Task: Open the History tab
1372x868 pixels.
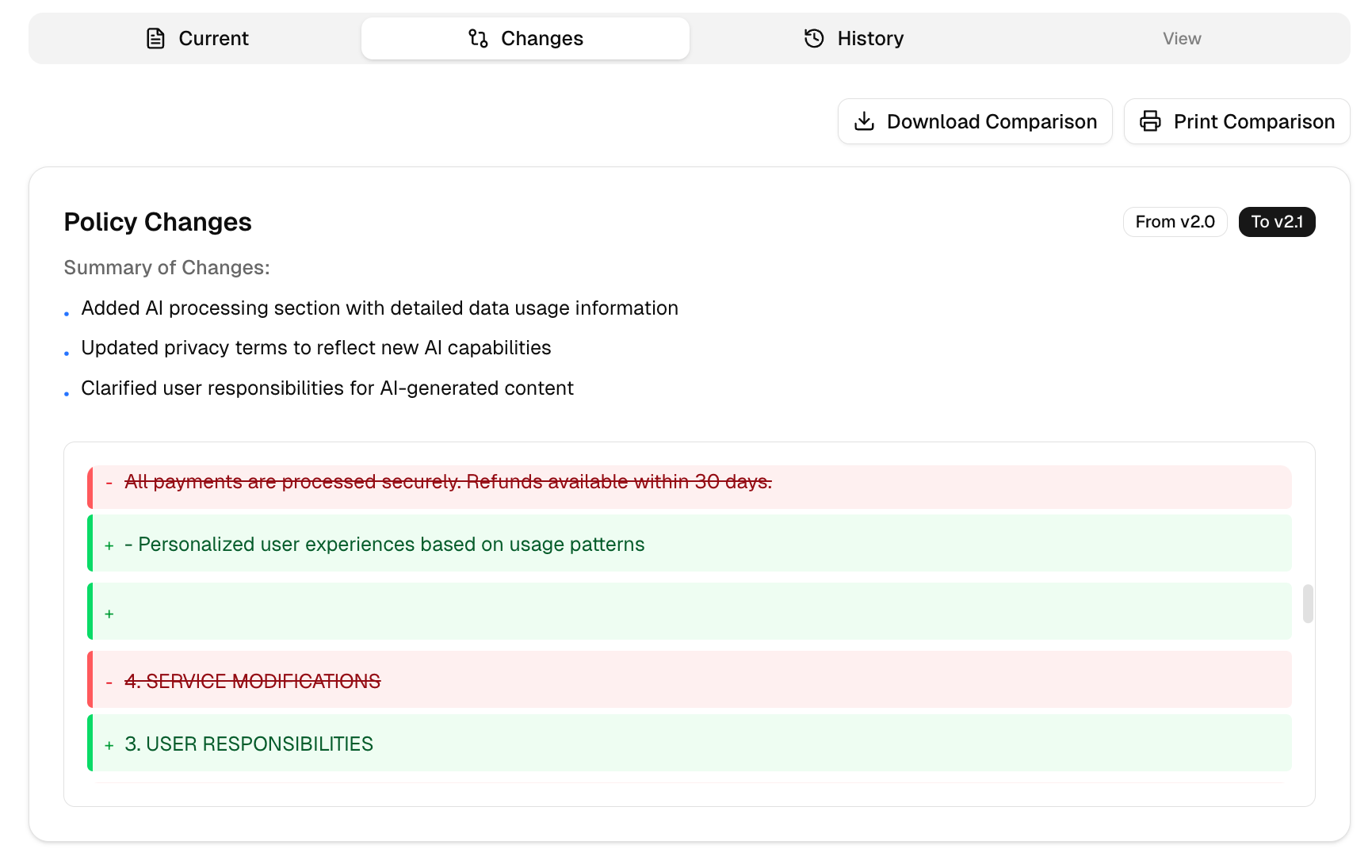Action: (869, 38)
